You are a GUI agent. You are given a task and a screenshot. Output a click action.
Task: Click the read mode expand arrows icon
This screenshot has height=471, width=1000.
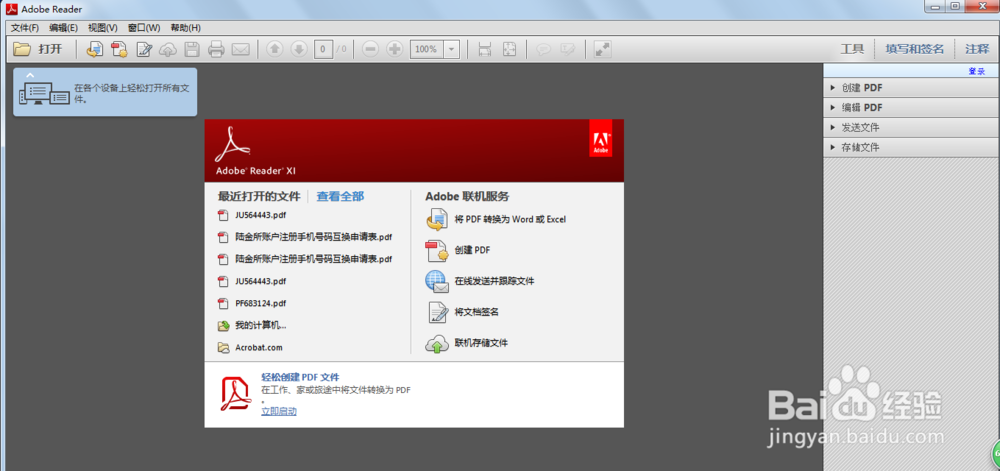pos(602,49)
